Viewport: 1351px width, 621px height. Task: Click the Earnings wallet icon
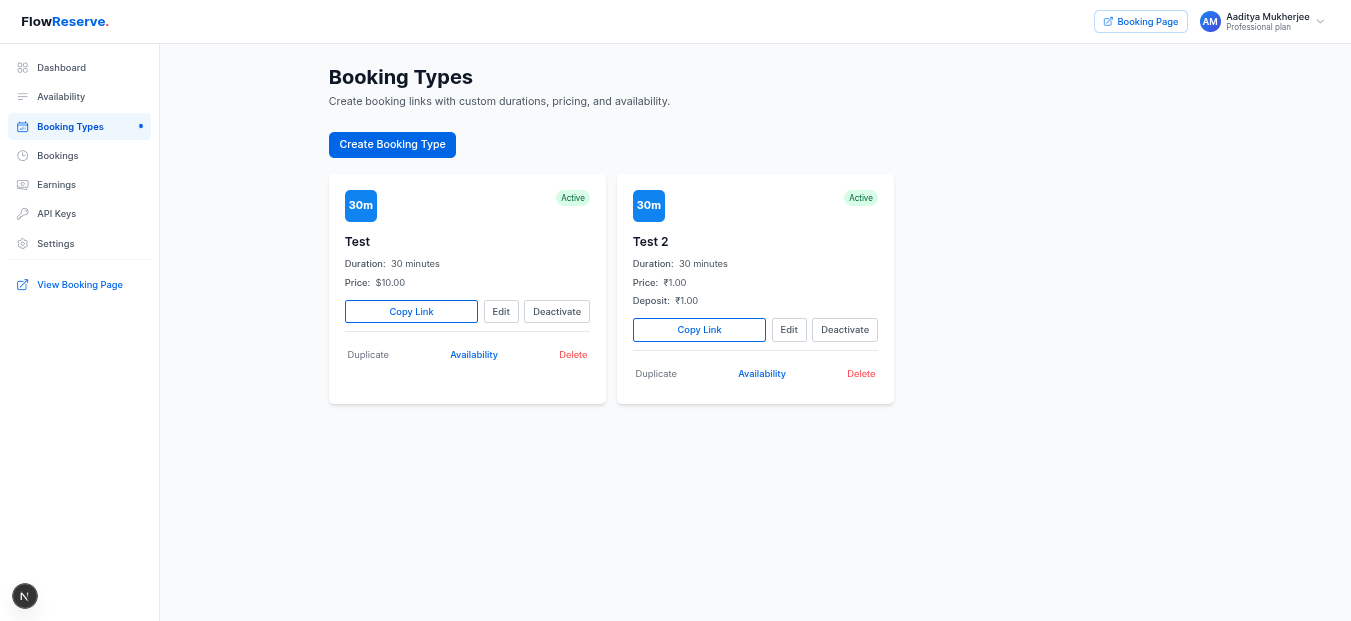(22, 184)
